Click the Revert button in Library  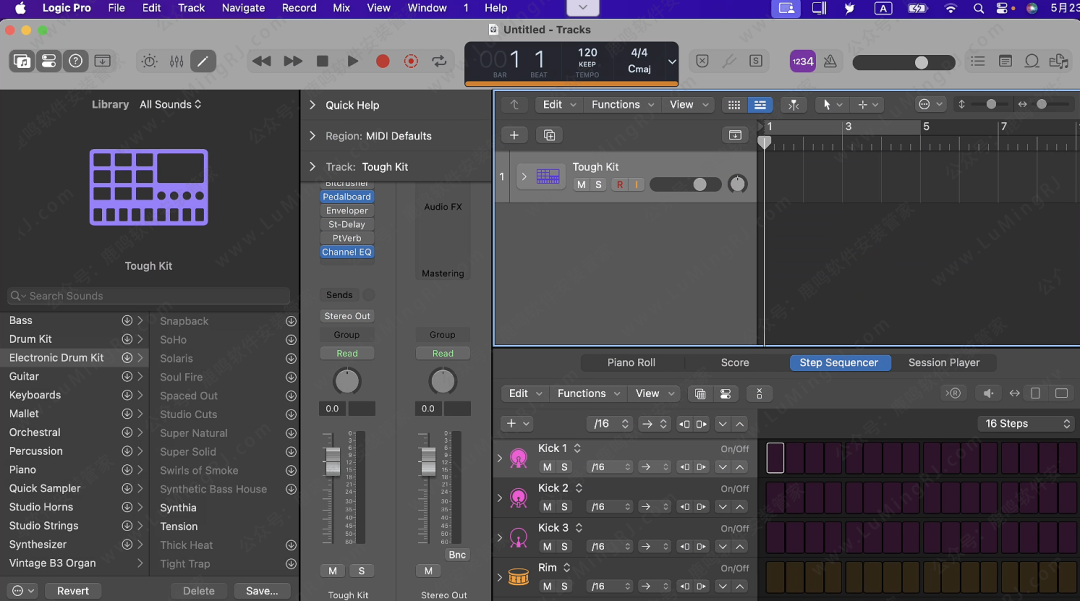click(x=72, y=591)
